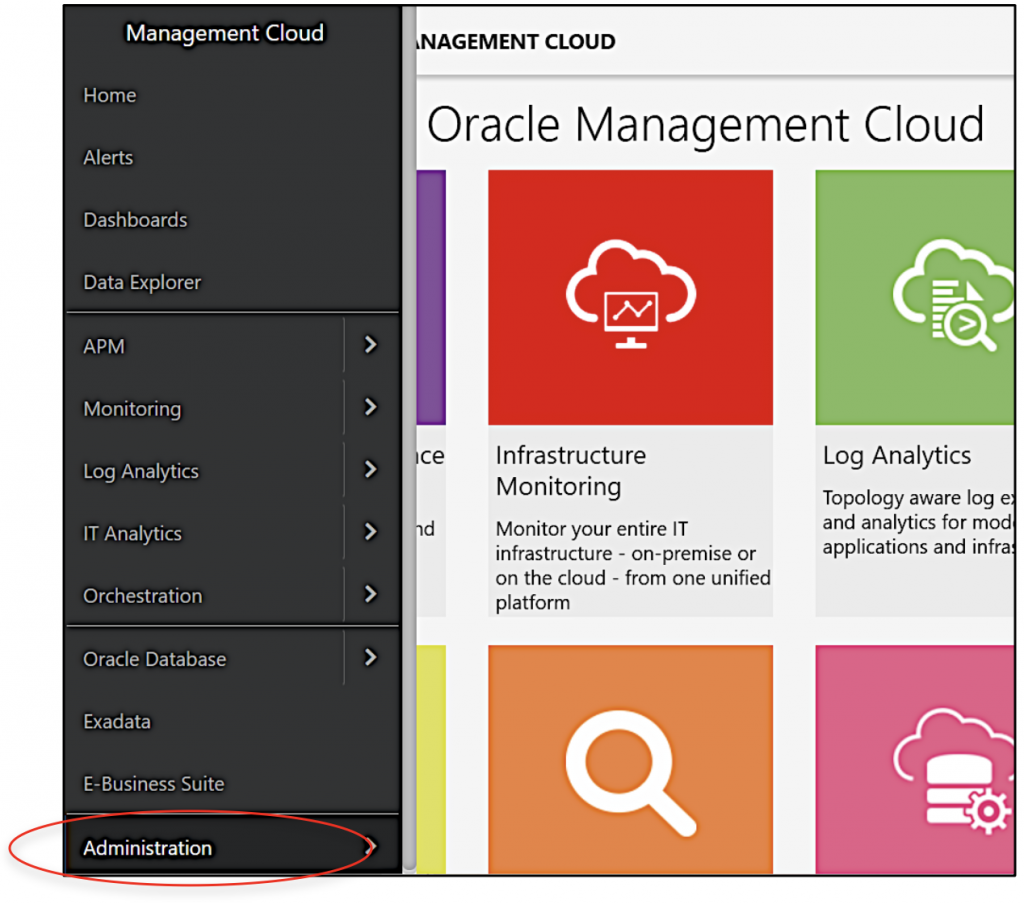The height and width of the screenshot is (904, 1024).
Task: Click the Infrastructure Monitoring title link
Action: pyautogui.click(x=570, y=470)
